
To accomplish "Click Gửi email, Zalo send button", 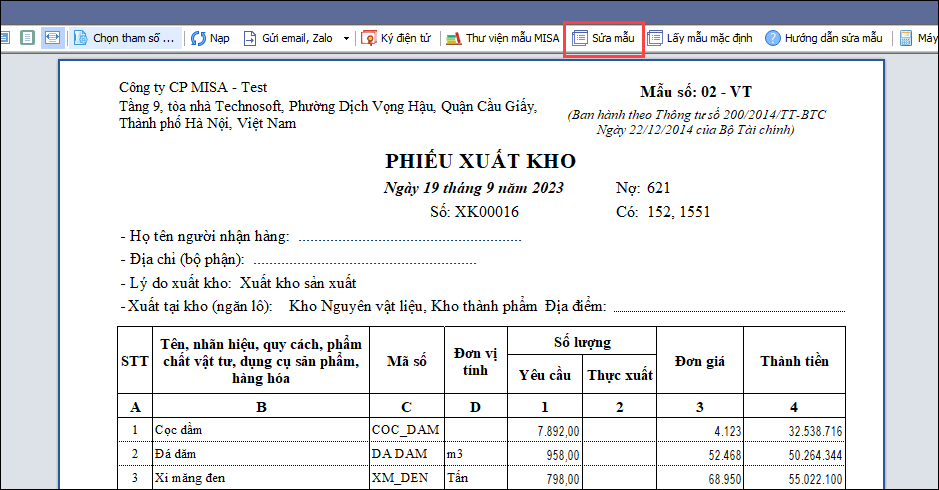I will point(288,38).
